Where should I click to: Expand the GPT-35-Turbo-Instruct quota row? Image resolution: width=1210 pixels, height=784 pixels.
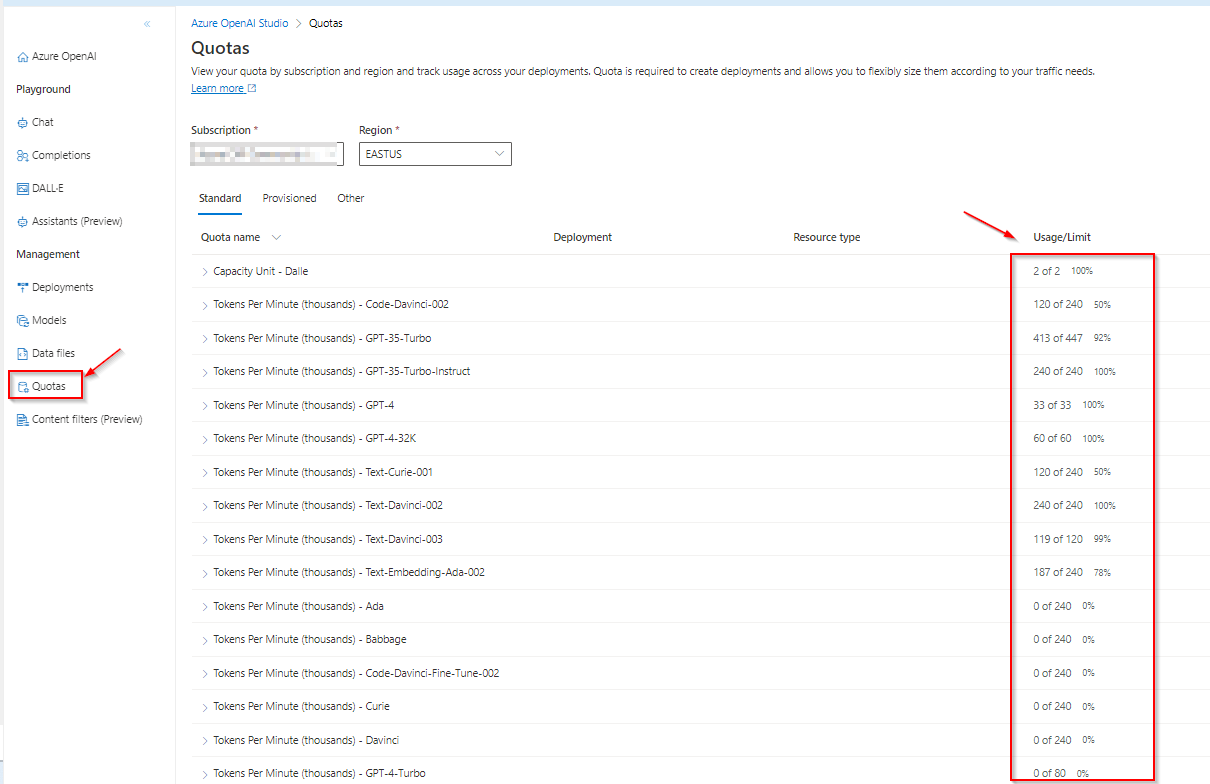tap(205, 372)
